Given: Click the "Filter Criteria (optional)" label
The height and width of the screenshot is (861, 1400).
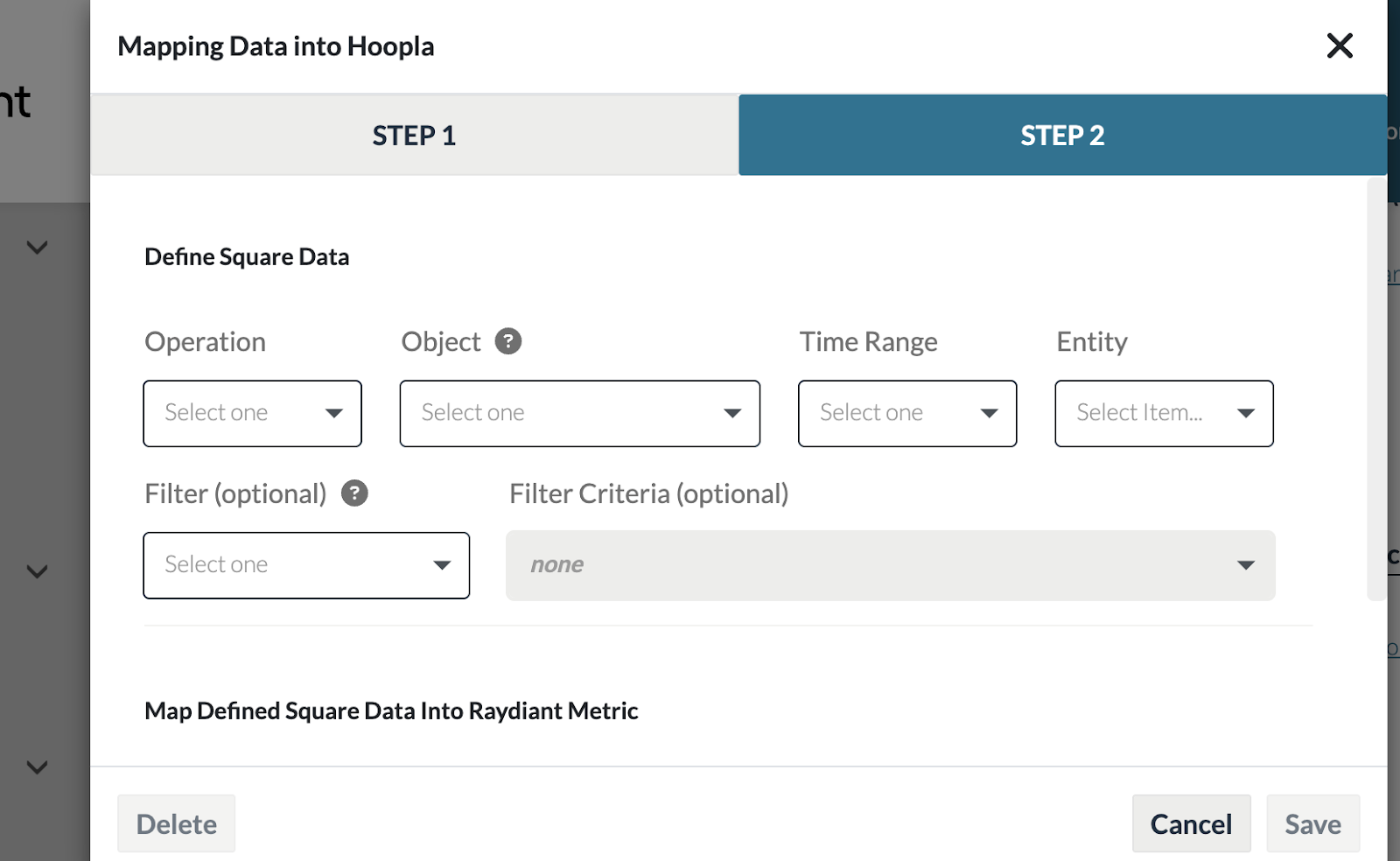Looking at the screenshot, I should (649, 493).
